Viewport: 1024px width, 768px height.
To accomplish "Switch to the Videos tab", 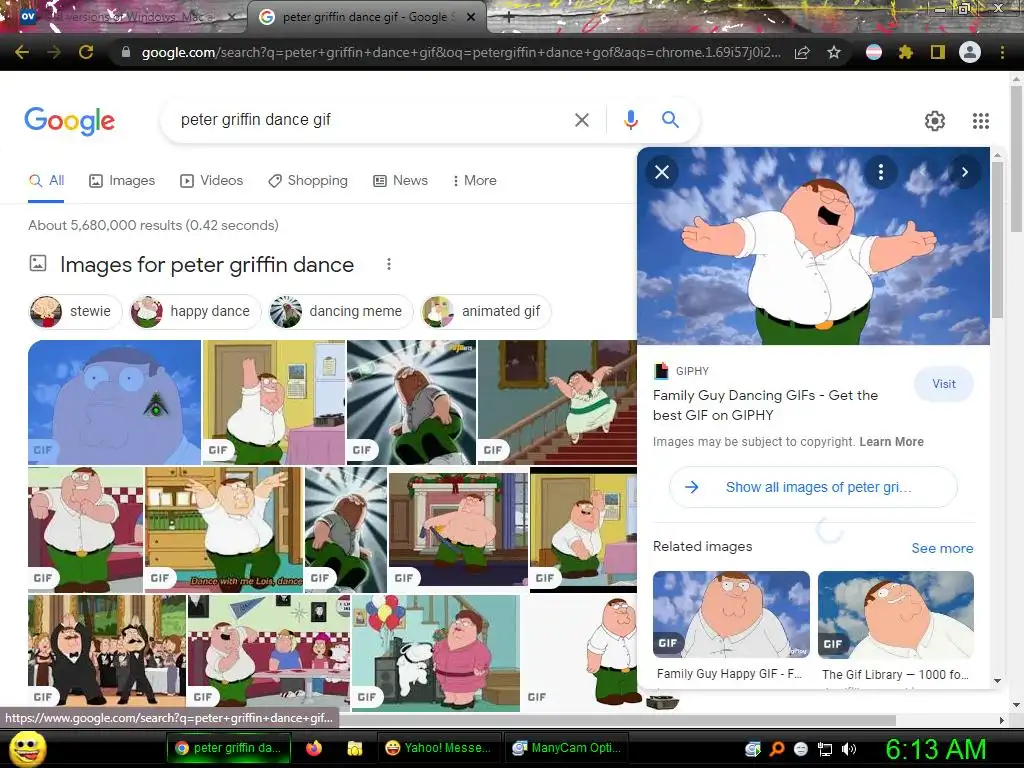I will coord(212,180).
